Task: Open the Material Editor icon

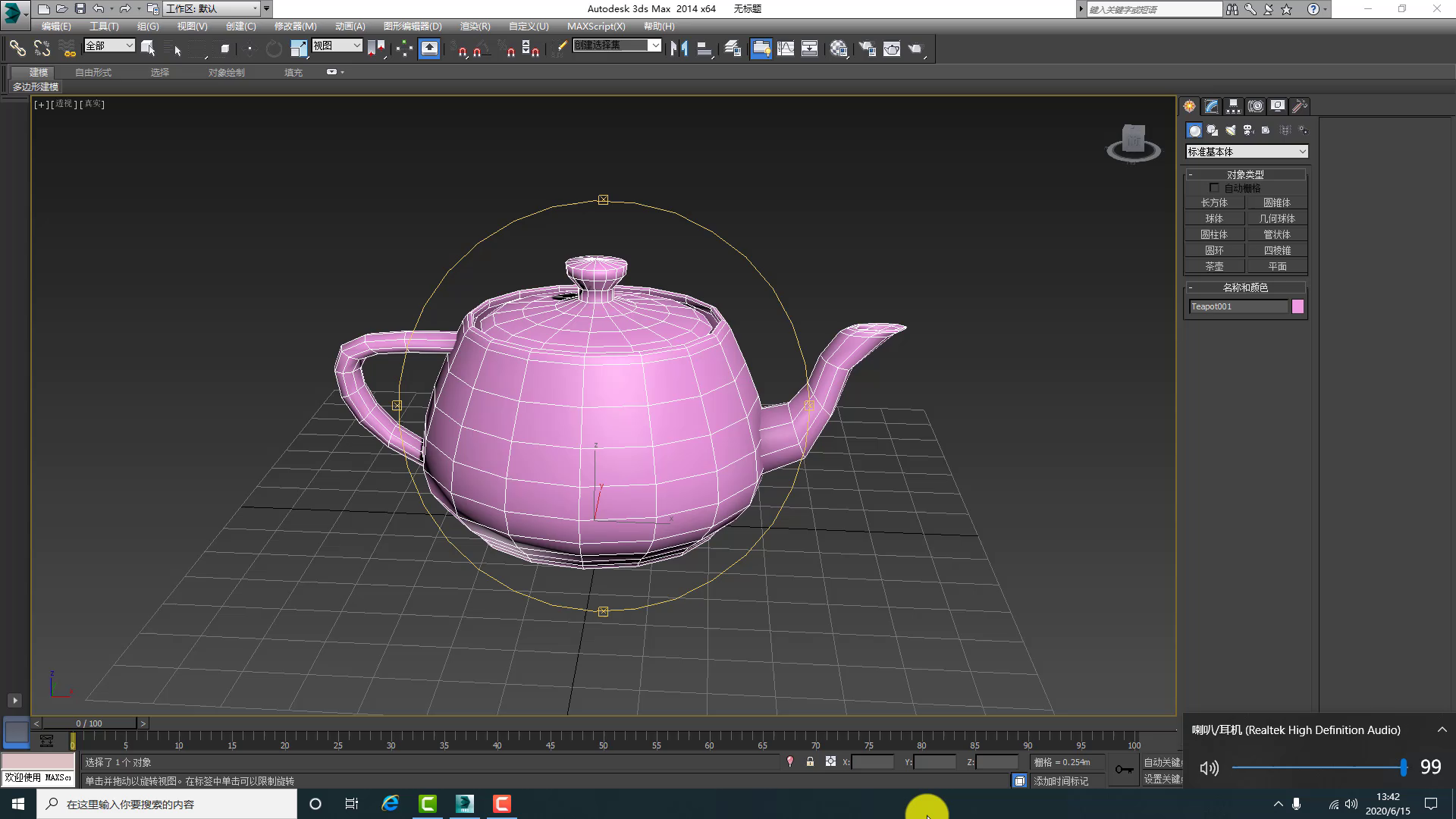Action: (839, 49)
